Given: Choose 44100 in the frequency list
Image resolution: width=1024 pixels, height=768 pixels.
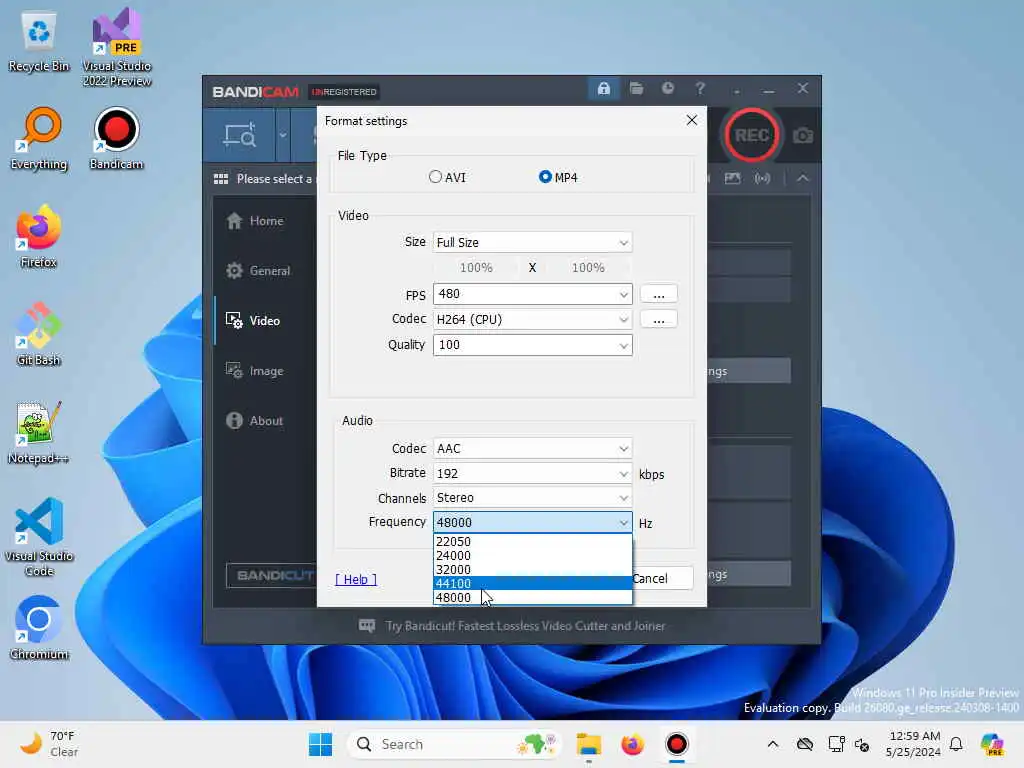Looking at the screenshot, I should (x=532, y=583).
